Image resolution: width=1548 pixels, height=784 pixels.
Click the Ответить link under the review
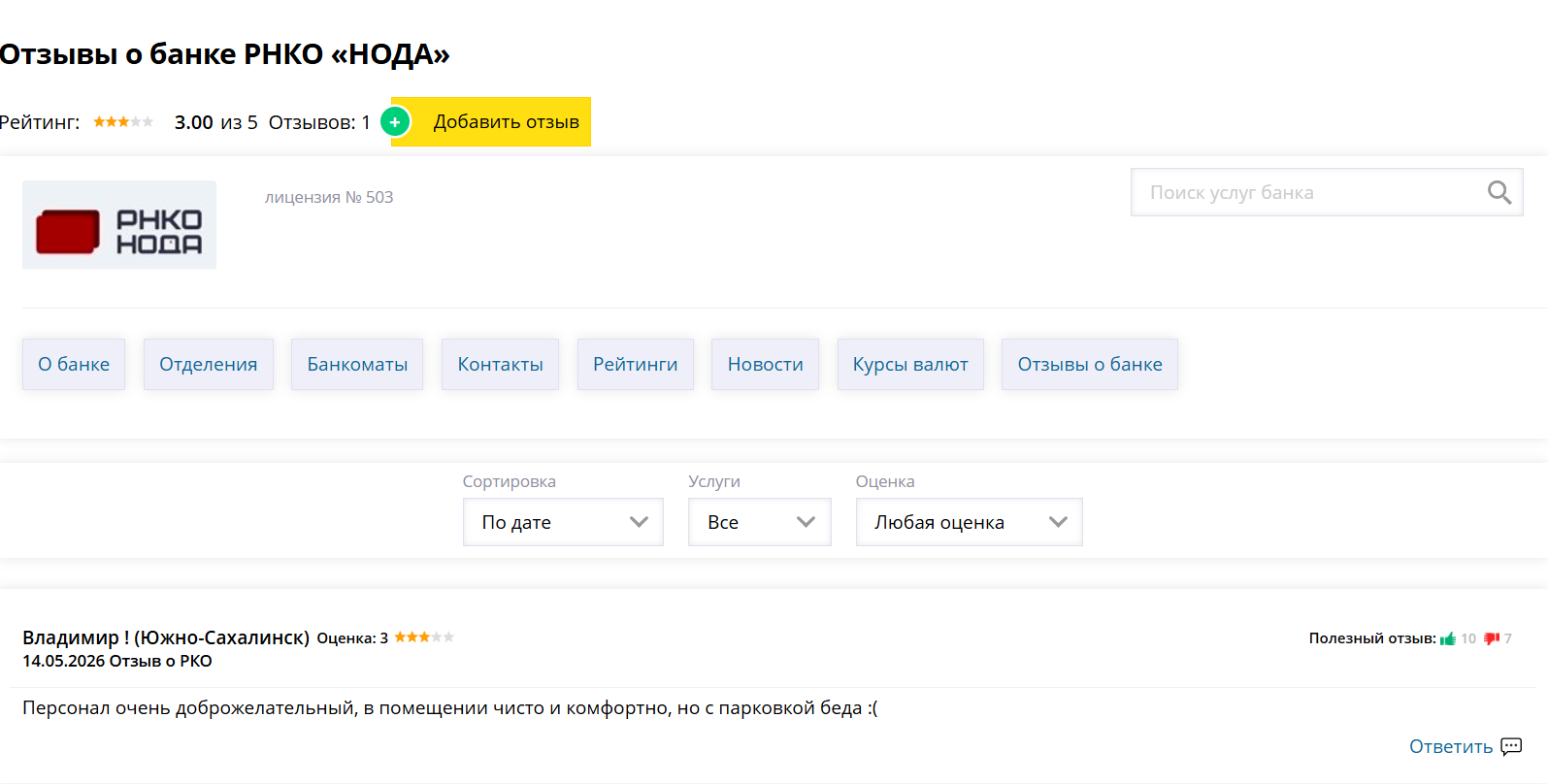click(x=1451, y=746)
